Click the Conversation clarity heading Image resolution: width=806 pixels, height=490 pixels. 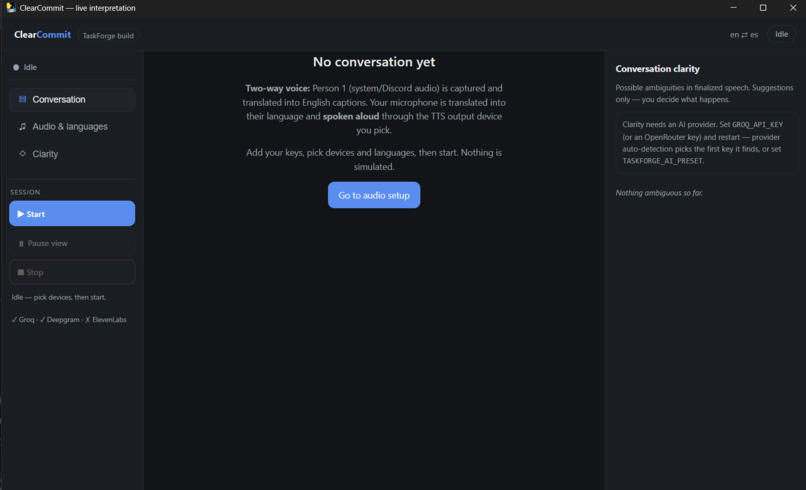tap(657, 69)
